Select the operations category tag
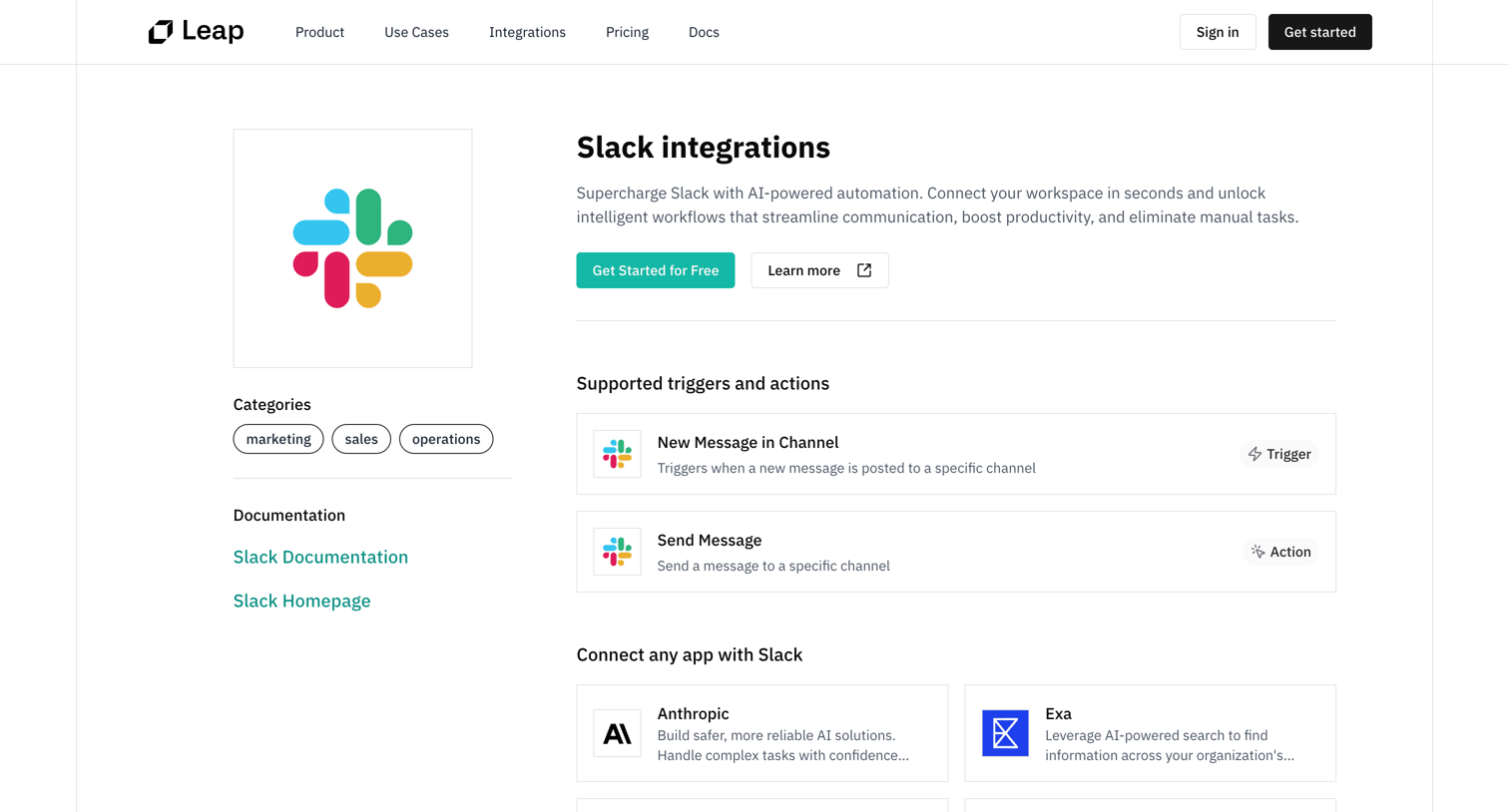 pyautogui.click(x=446, y=439)
